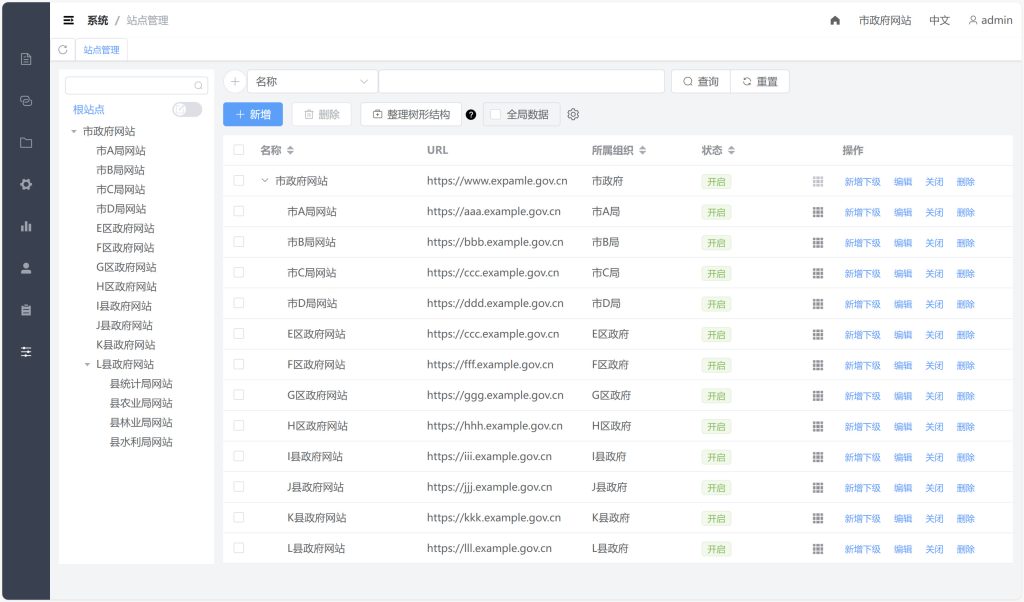The image size is (1024, 602).
Task: Click the 查询 search button
Action: tap(701, 82)
